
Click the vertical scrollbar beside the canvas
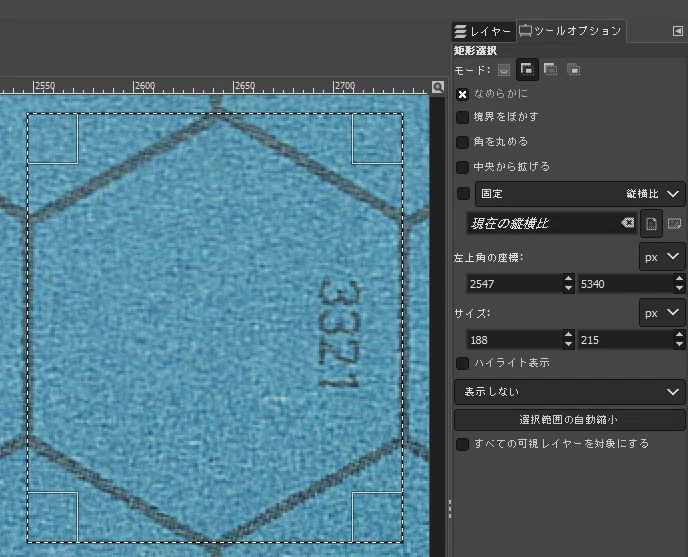click(437, 325)
